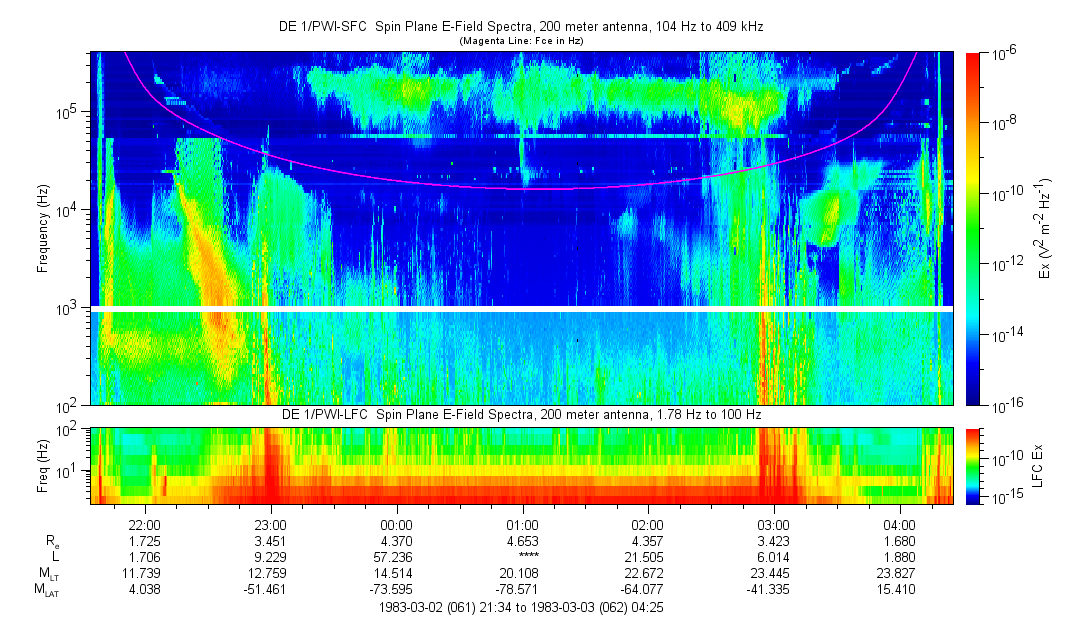Viewport: 1083px width, 620px height.
Task: Click the DE 1/PWI-LFC panel title
Action: coord(520,414)
